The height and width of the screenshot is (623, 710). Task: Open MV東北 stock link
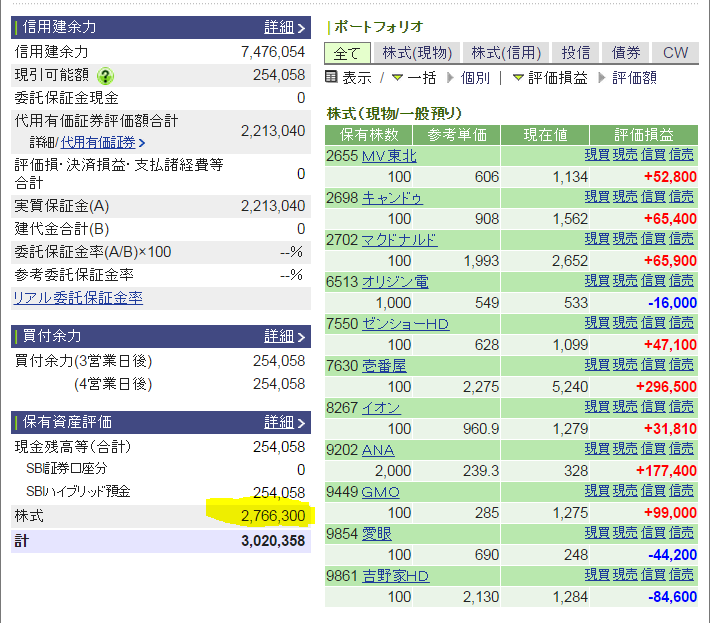click(x=389, y=156)
